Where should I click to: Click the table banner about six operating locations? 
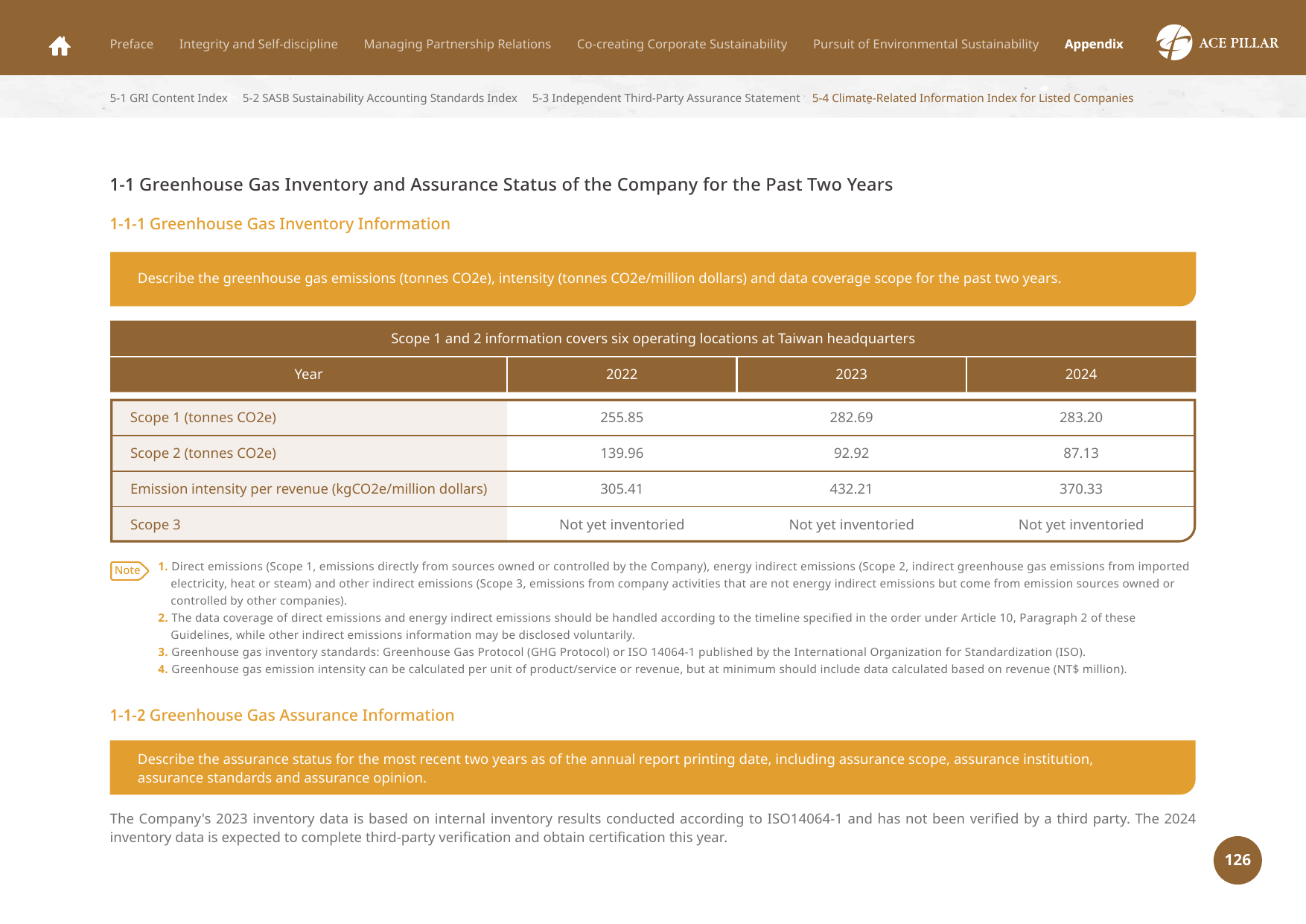tap(653, 339)
